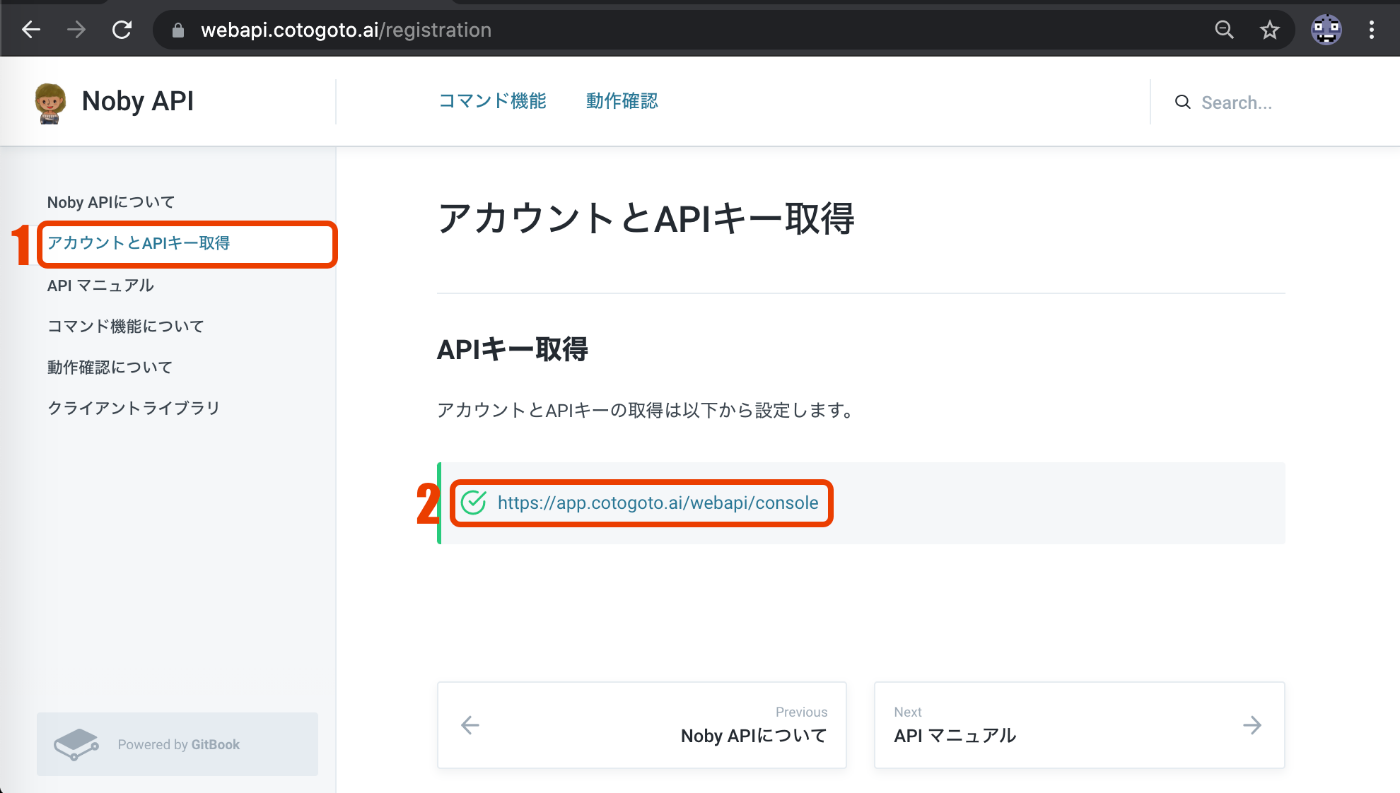The height and width of the screenshot is (793, 1400).
Task: Click the left arrow on the Previous card
Action: click(x=470, y=725)
